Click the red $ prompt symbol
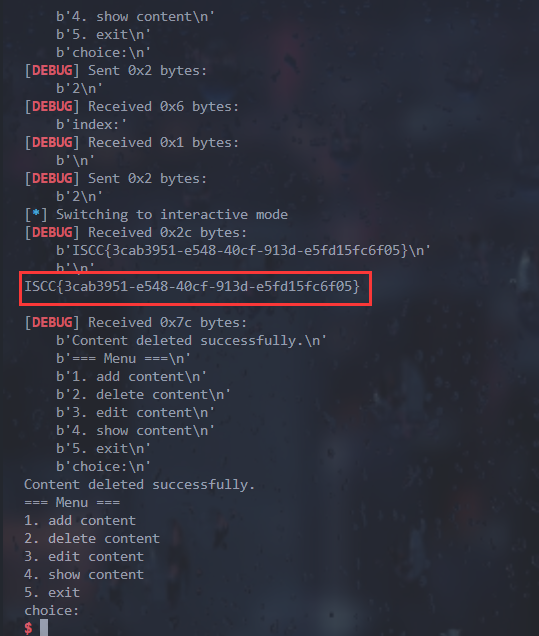 [28, 628]
